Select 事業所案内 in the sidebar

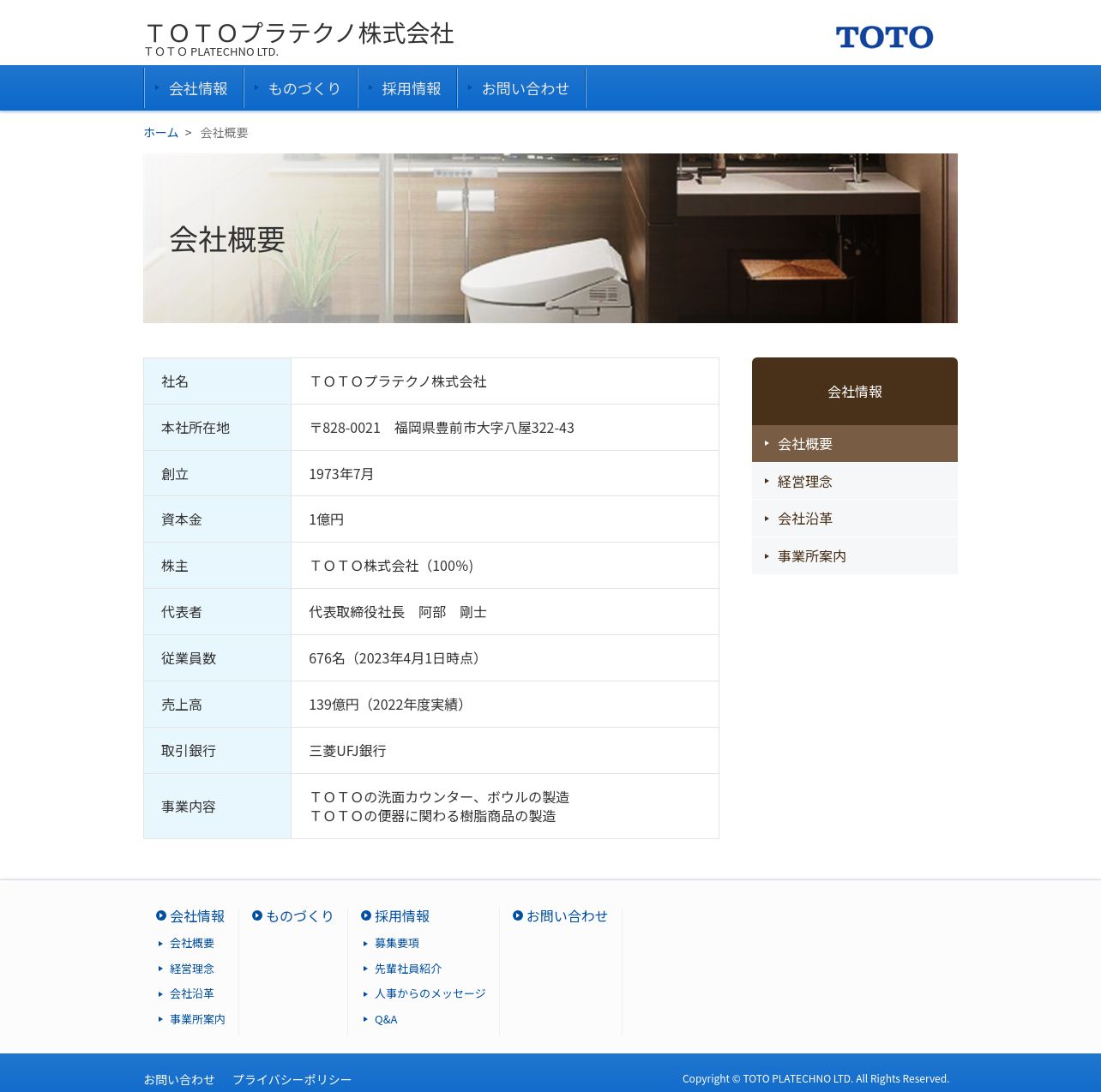click(855, 556)
